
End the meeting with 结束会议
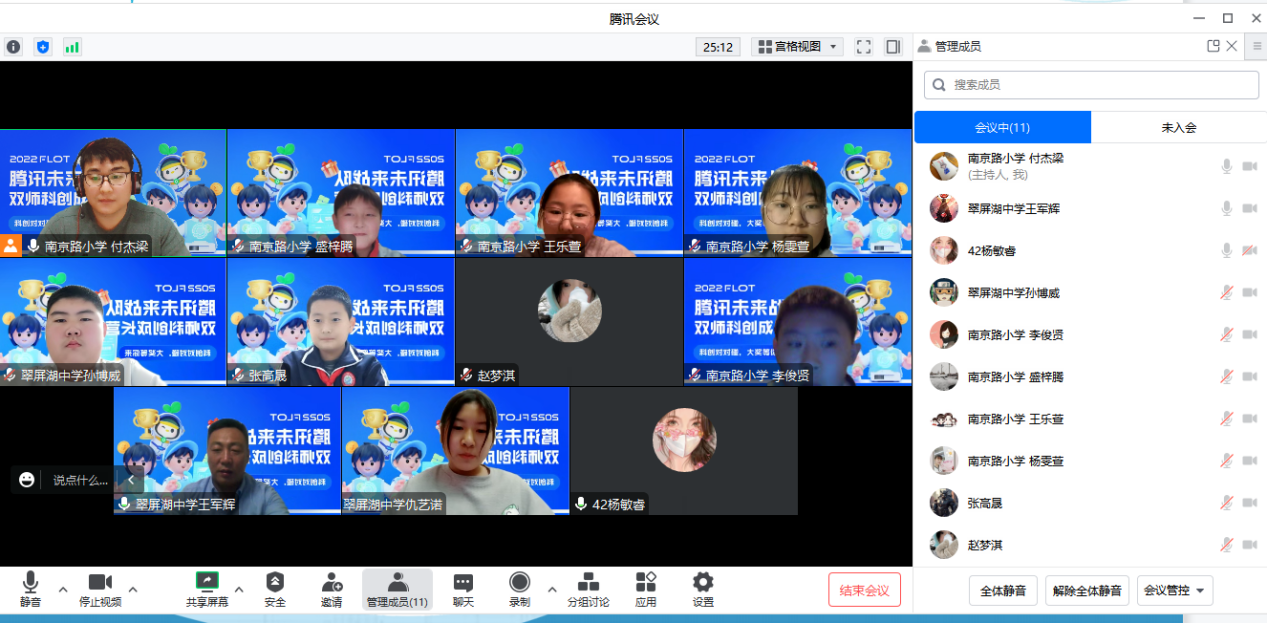tap(864, 590)
